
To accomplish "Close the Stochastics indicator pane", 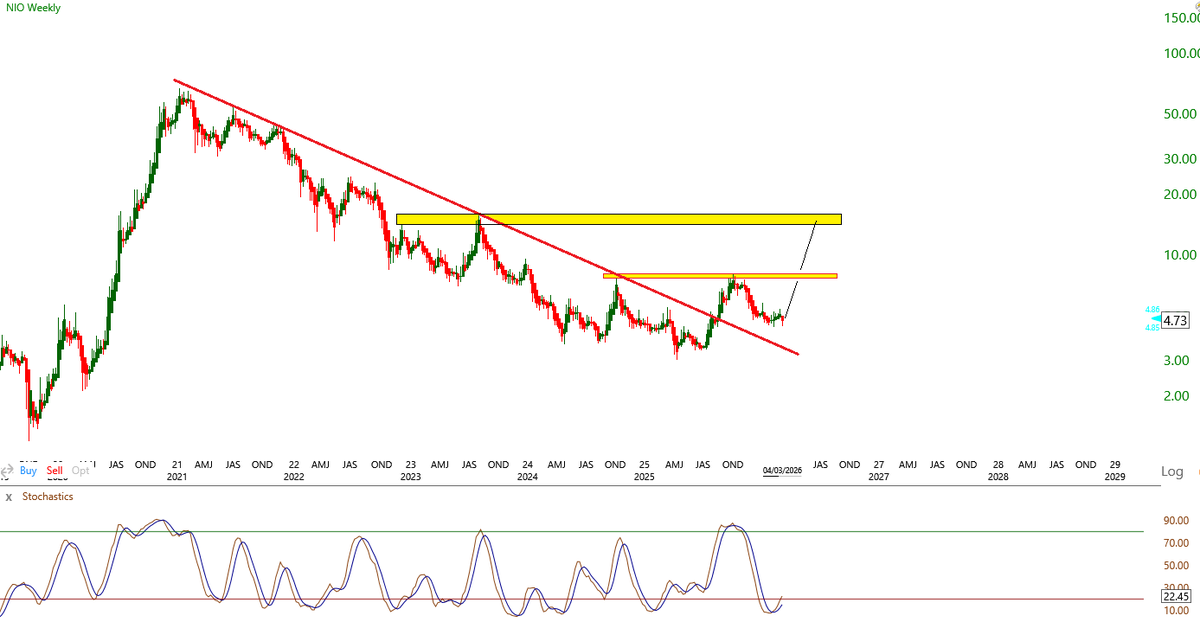I will [8, 496].
